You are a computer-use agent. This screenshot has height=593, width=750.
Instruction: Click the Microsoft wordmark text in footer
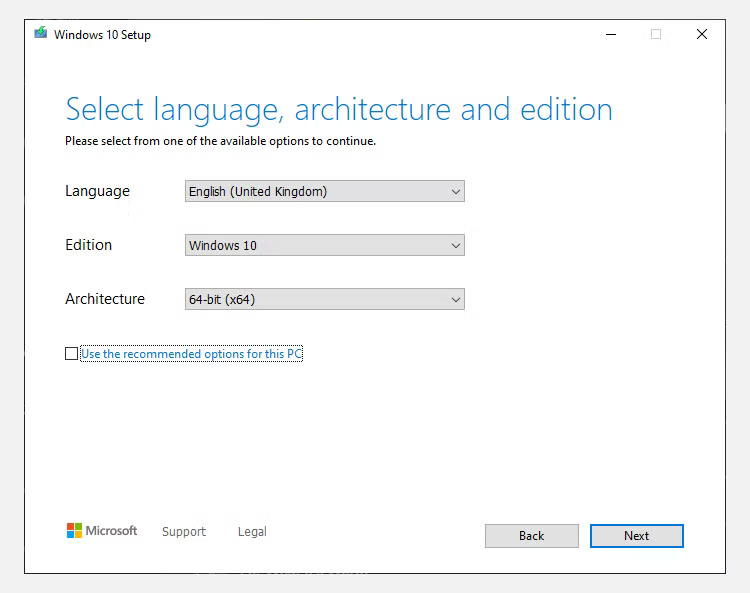pos(111,531)
